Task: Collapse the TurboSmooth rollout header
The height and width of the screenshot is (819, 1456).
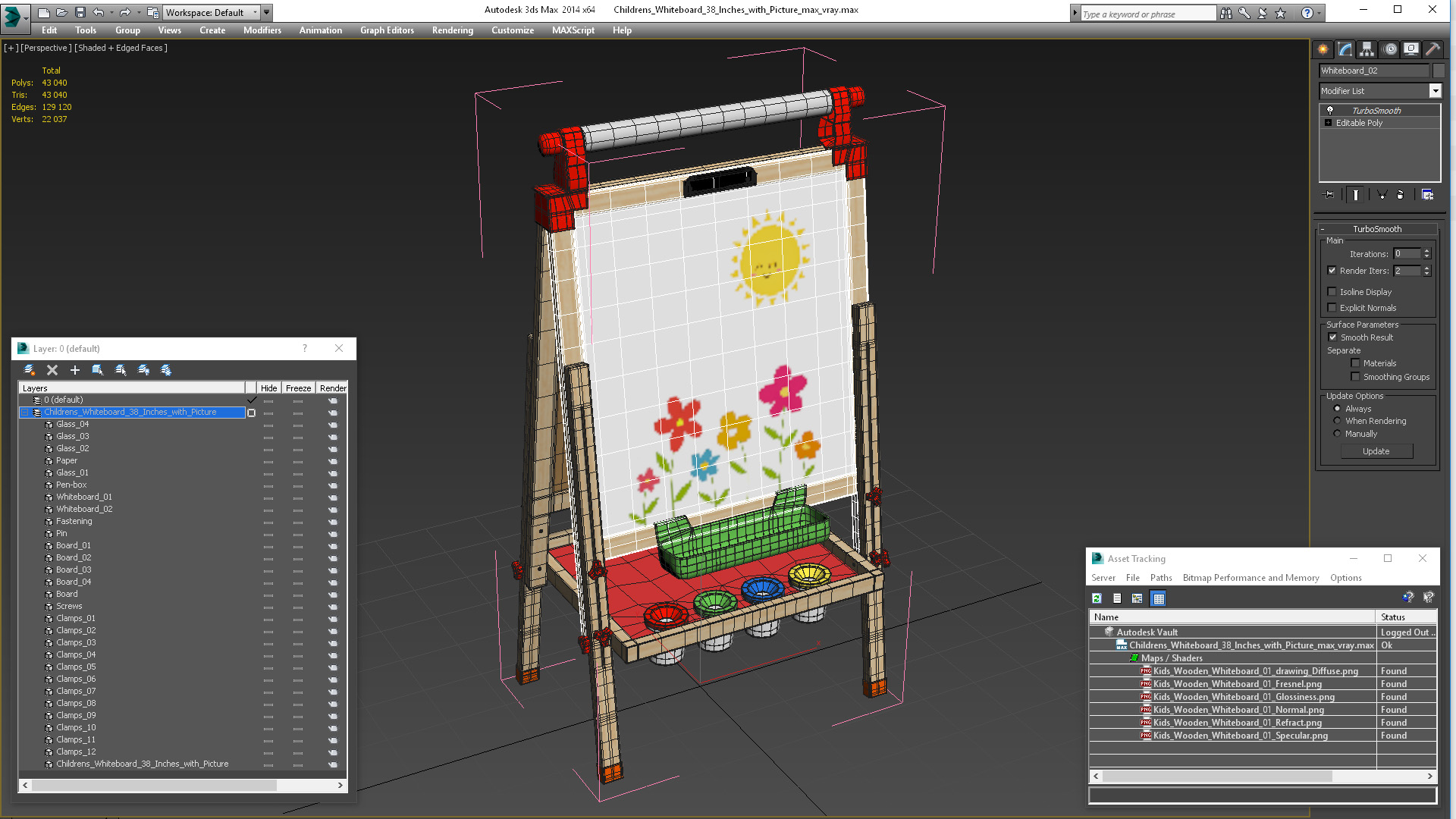Action: tap(1377, 229)
